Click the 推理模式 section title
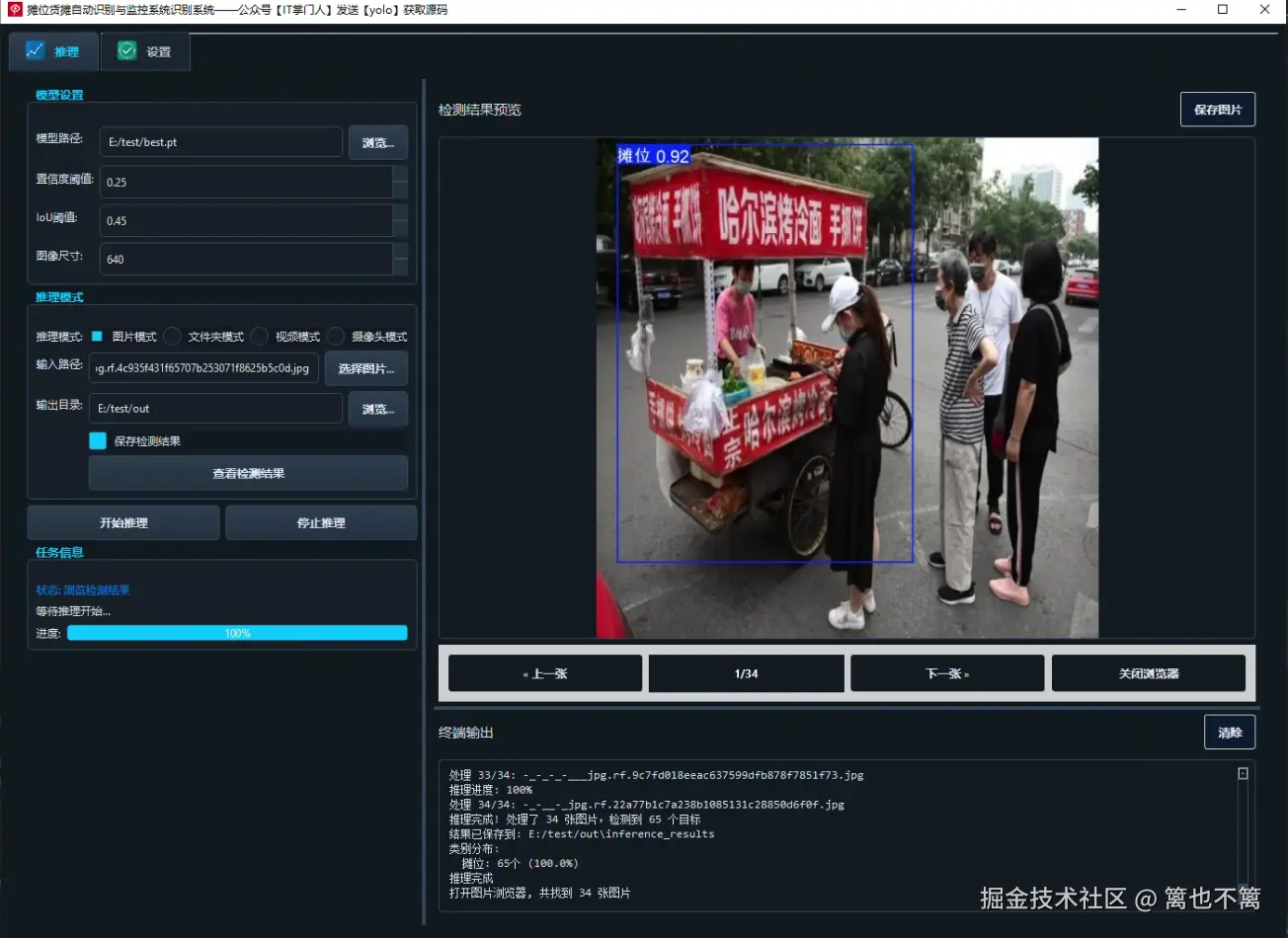This screenshot has width=1288, height=938. coord(59,297)
